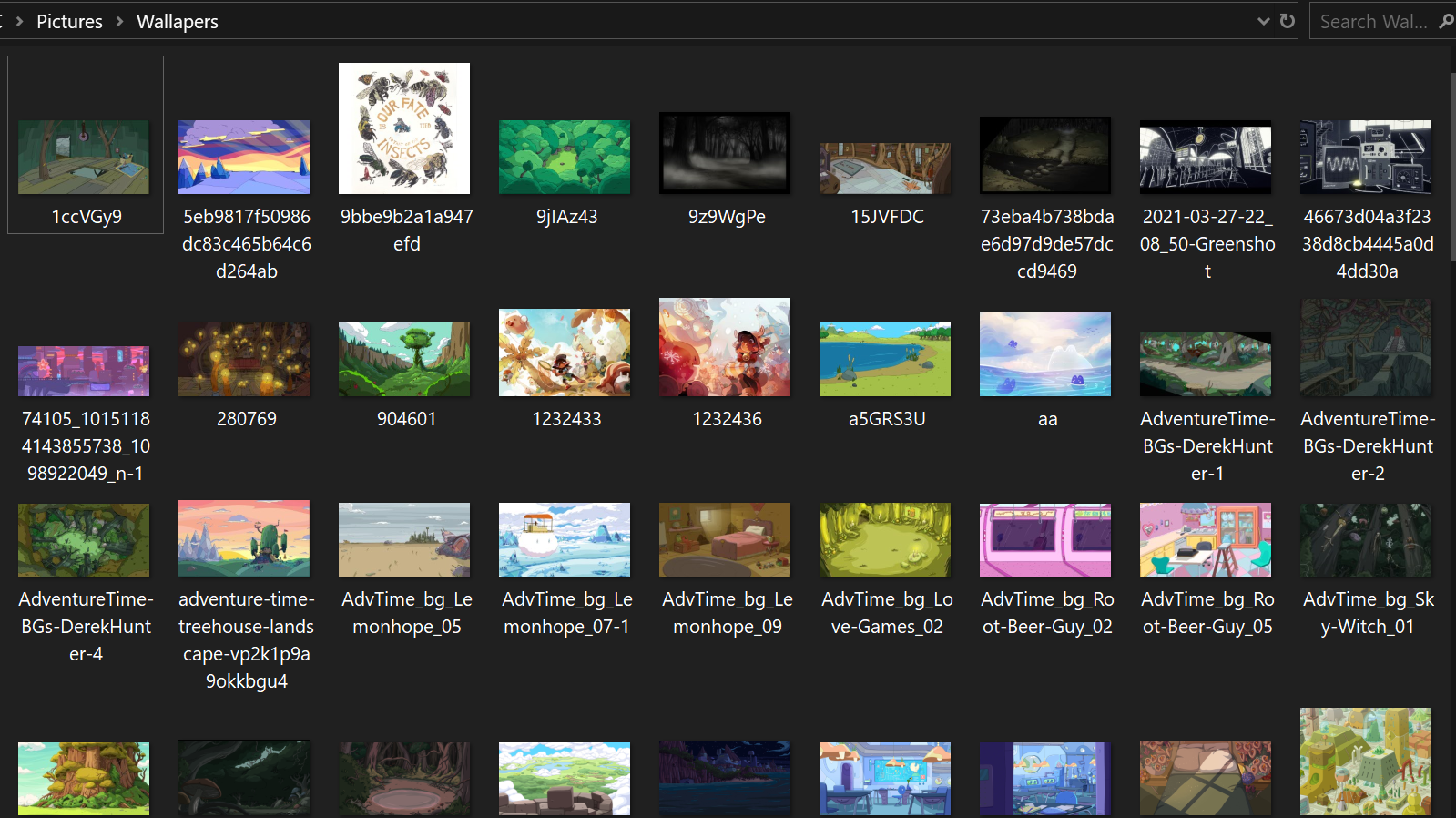
Task: Select image file named aa
Action: click(x=1045, y=354)
